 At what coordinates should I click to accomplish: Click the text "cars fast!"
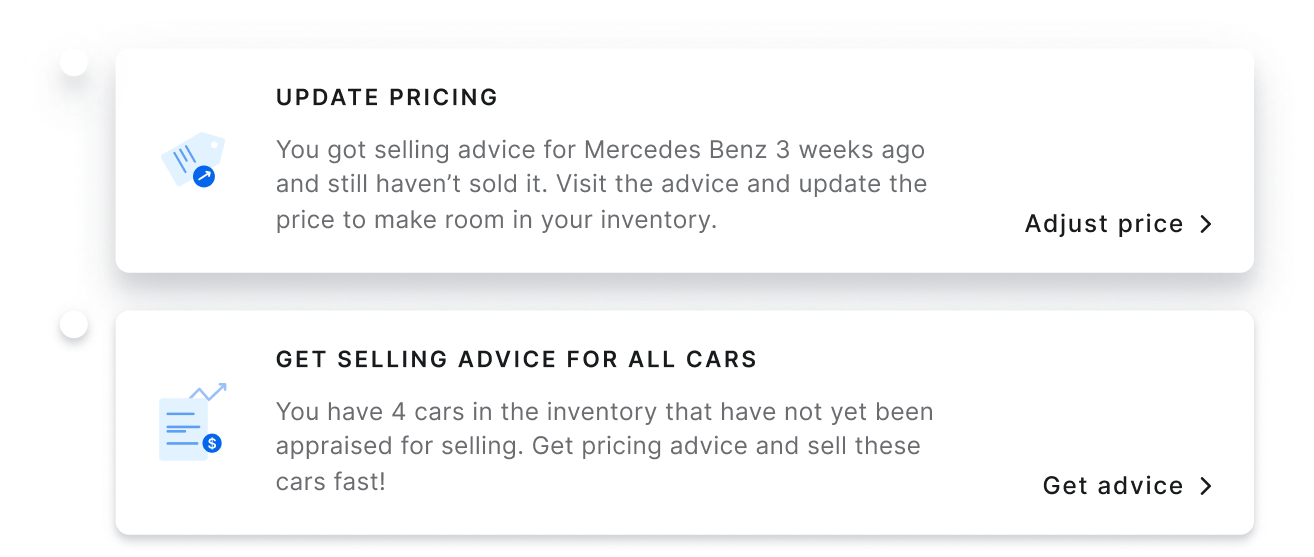[x=330, y=481]
